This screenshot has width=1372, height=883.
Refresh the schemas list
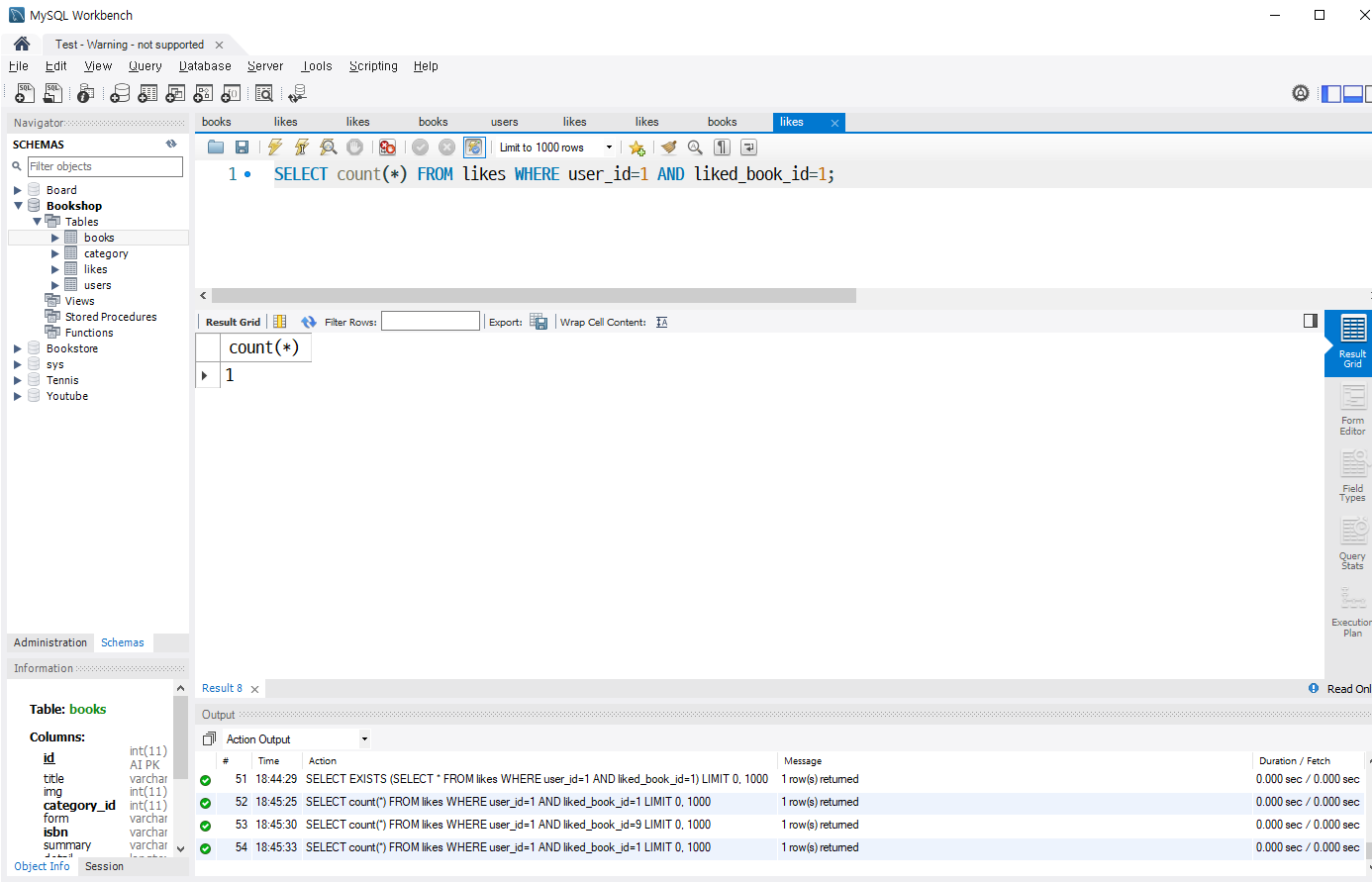pyautogui.click(x=171, y=145)
